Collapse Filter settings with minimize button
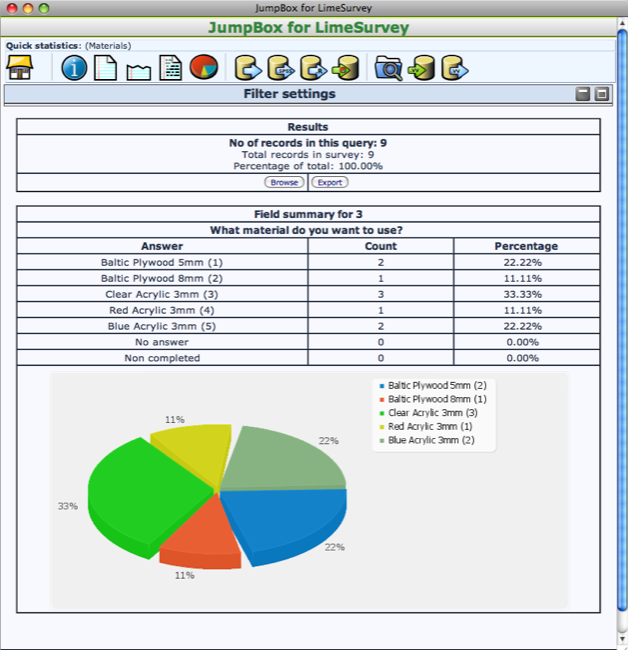The width and height of the screenshot is (628, 650). pyautogui.click(x=582, y=94)
